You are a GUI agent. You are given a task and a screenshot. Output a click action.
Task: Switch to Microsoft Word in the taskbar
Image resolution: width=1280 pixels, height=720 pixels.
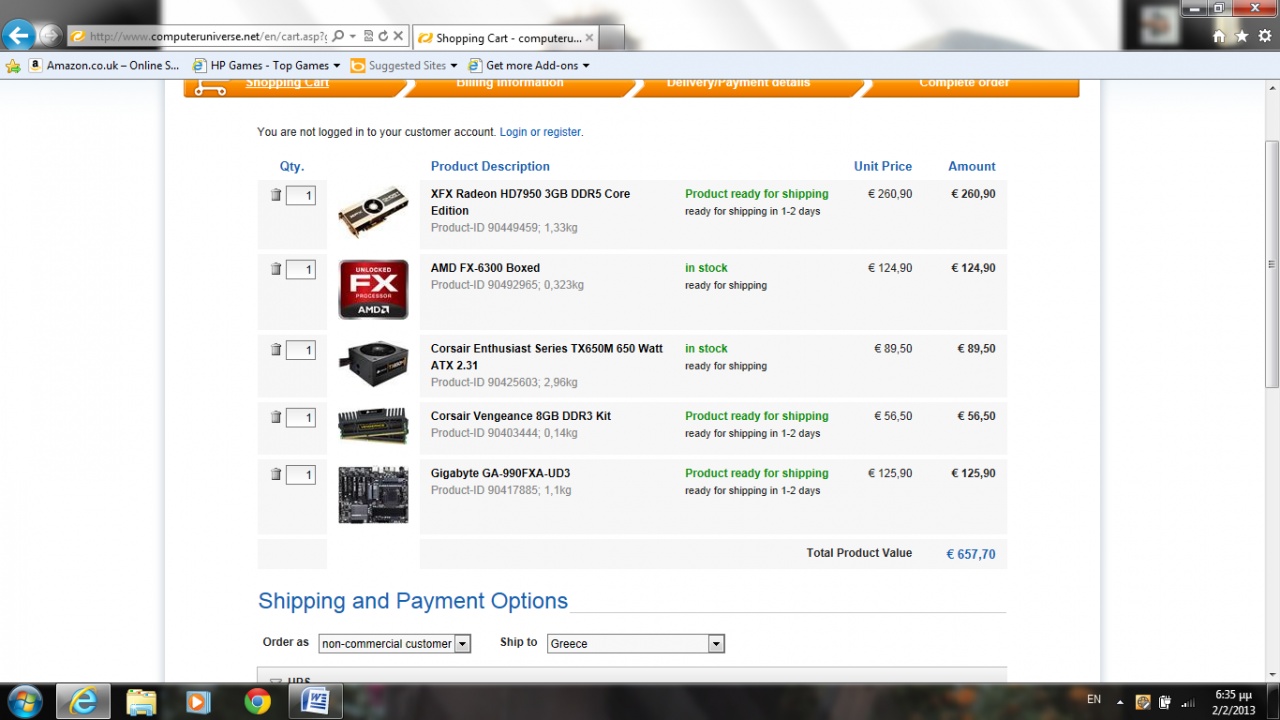point(315,701)
